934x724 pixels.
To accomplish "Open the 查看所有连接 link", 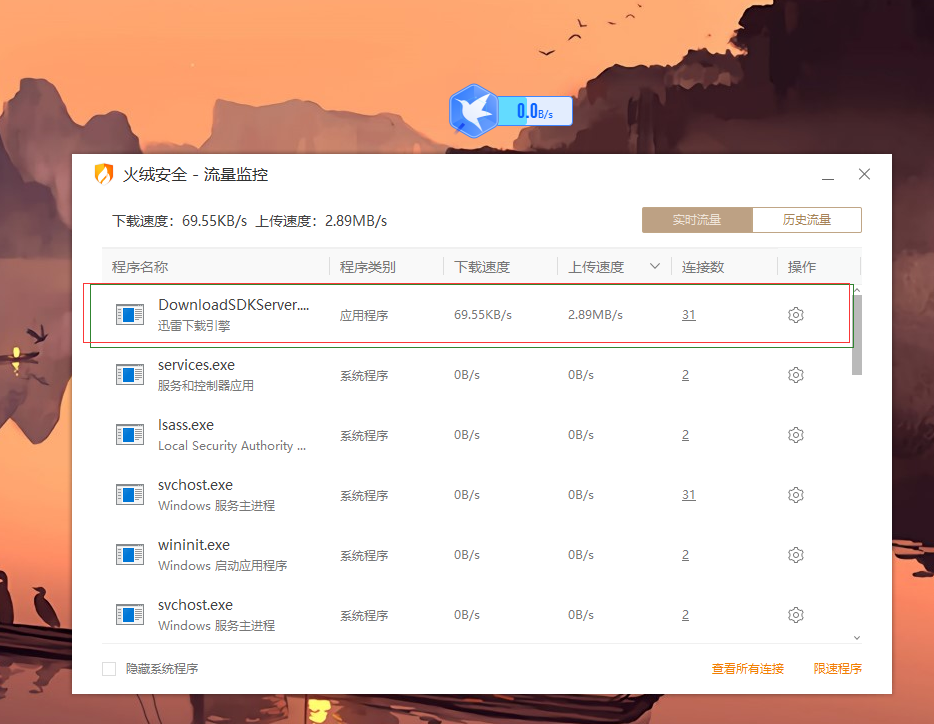I will (x=747, y=668).
